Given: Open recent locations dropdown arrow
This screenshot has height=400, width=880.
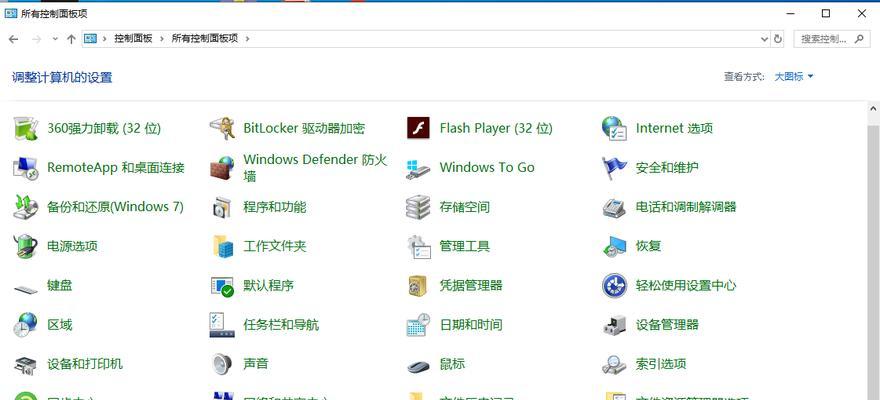Looking at the screenshot, I should click(x=54, y=39).
